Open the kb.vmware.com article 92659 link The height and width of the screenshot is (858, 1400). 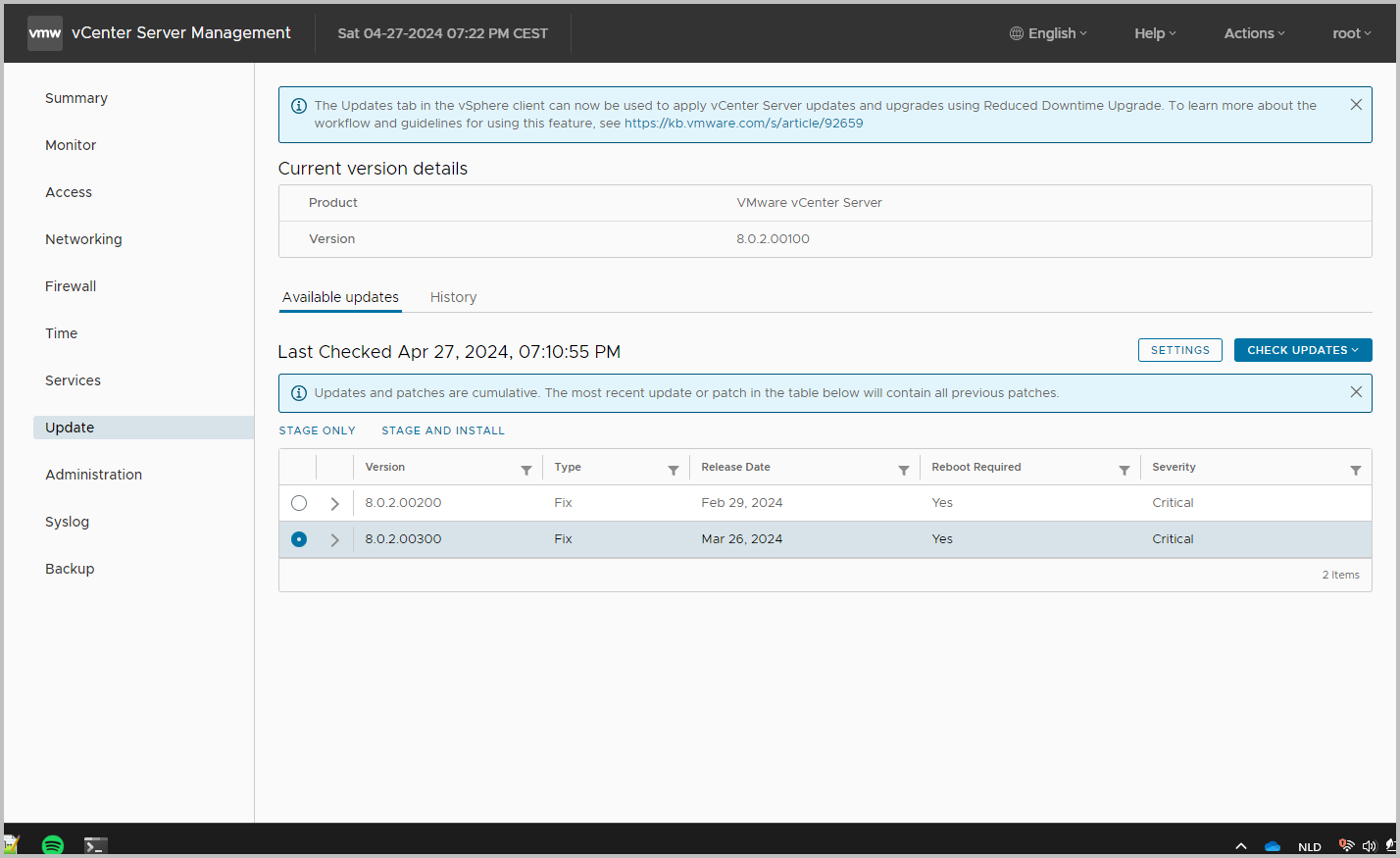pos(743,124)
